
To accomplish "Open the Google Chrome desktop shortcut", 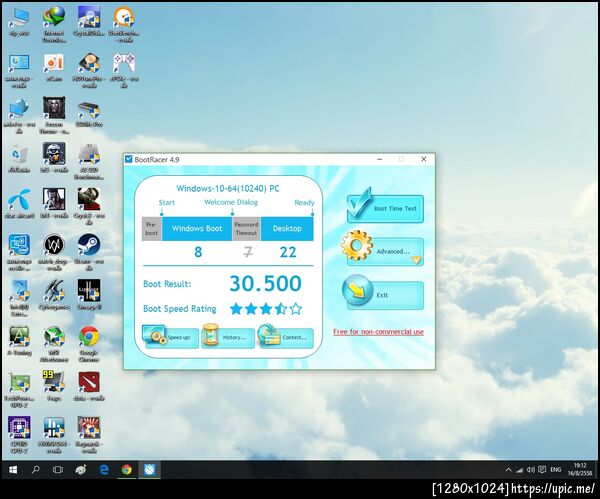I will point(89,344).
